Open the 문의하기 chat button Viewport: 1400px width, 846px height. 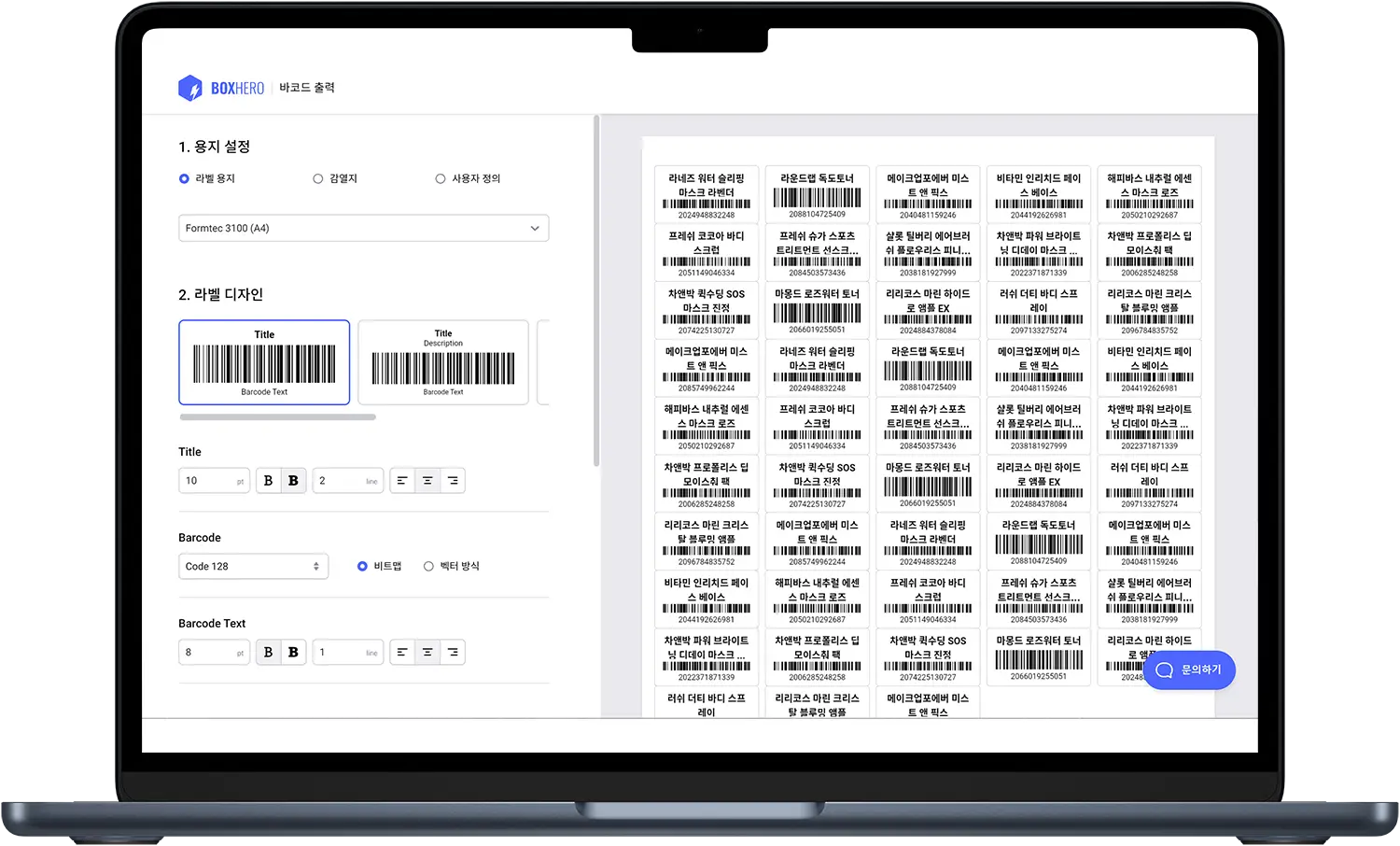(1189, 670)
